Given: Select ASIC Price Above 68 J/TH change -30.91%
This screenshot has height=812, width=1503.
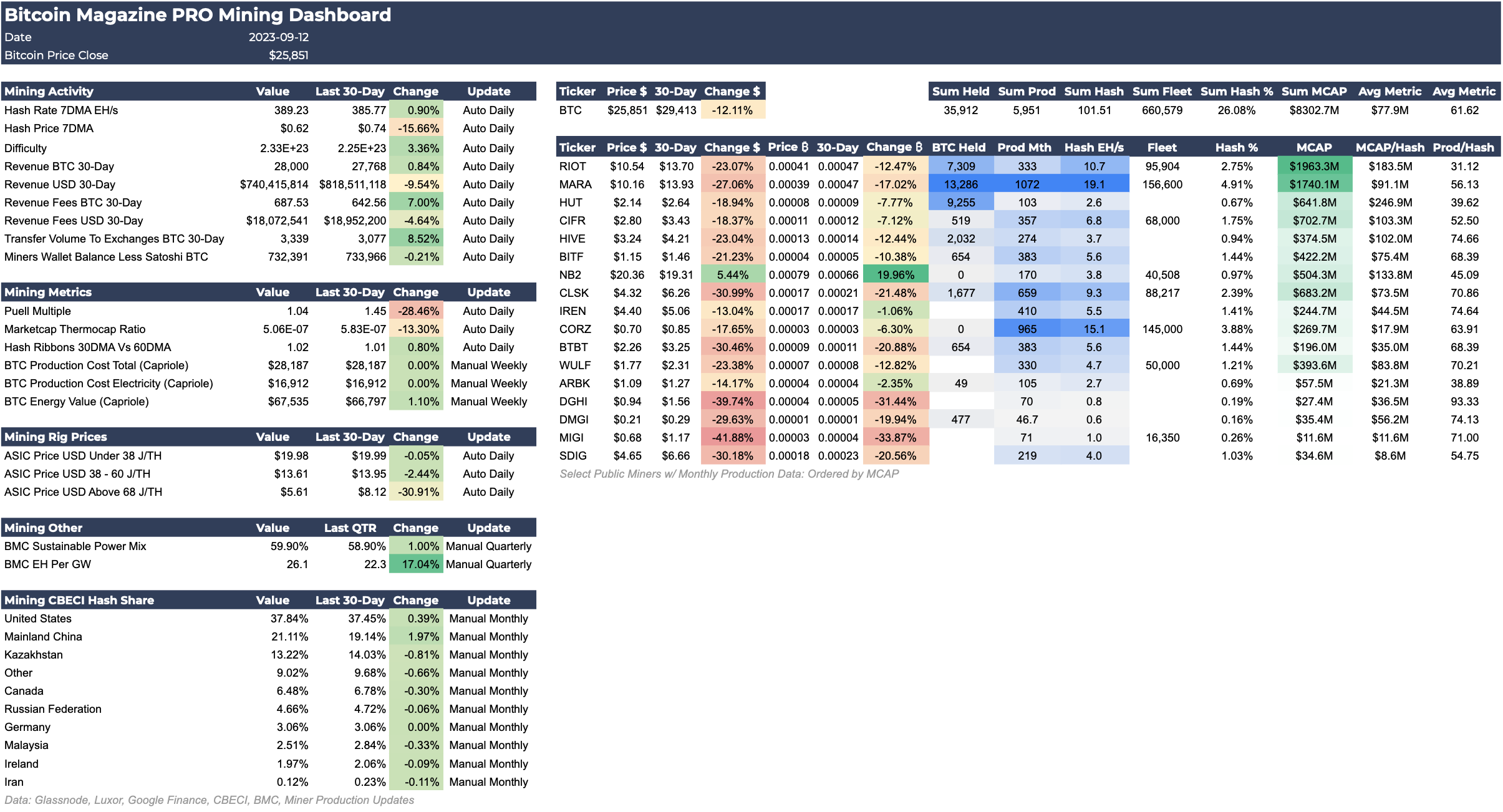Looking at the screenshot, I should point(416,492).
